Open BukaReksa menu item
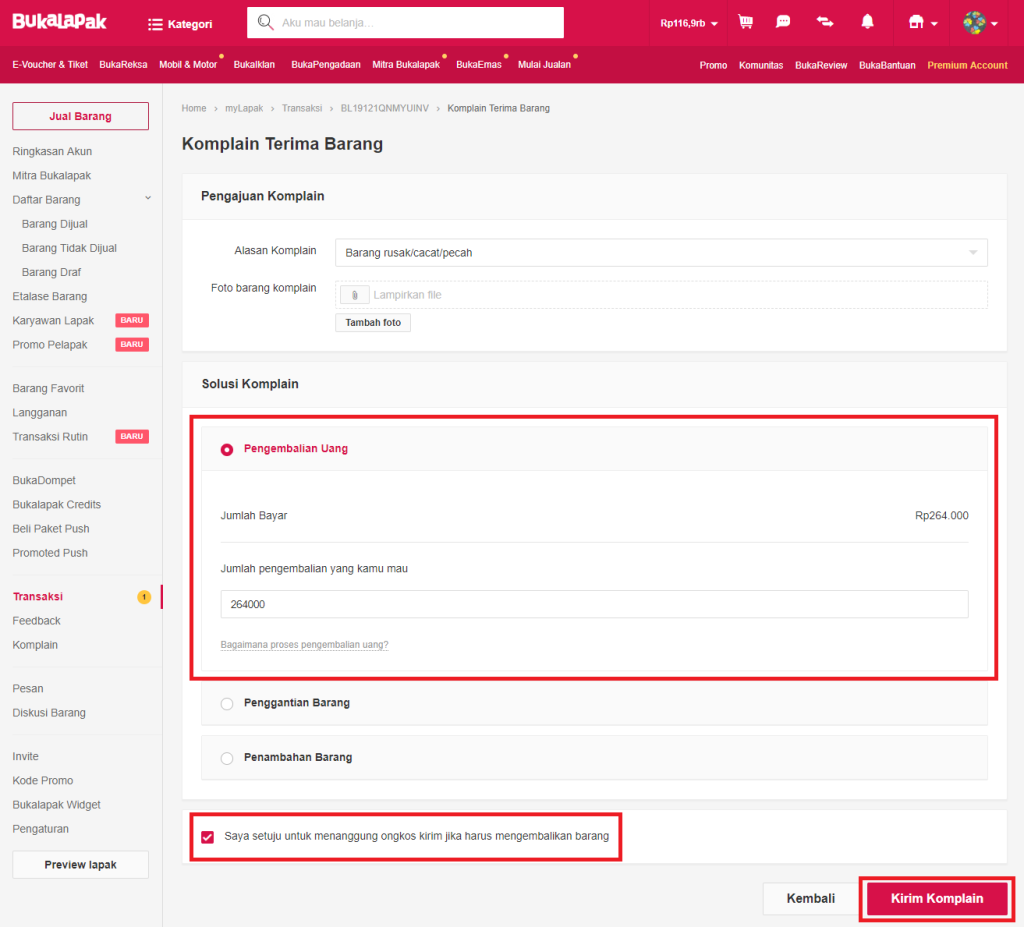 [x=123, y=65]
